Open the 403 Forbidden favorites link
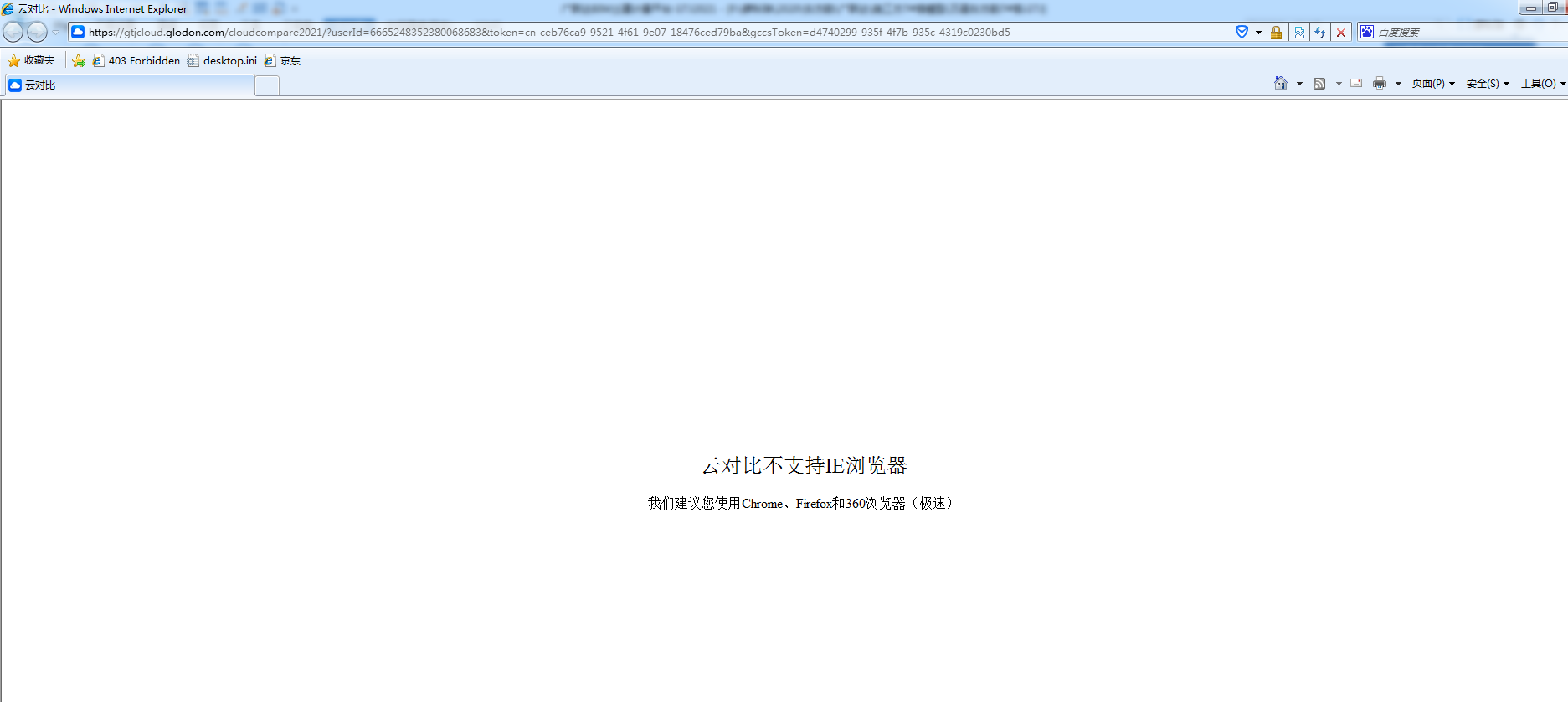Viewport: 1568px width, 702px height. click(x=136, y=60)
